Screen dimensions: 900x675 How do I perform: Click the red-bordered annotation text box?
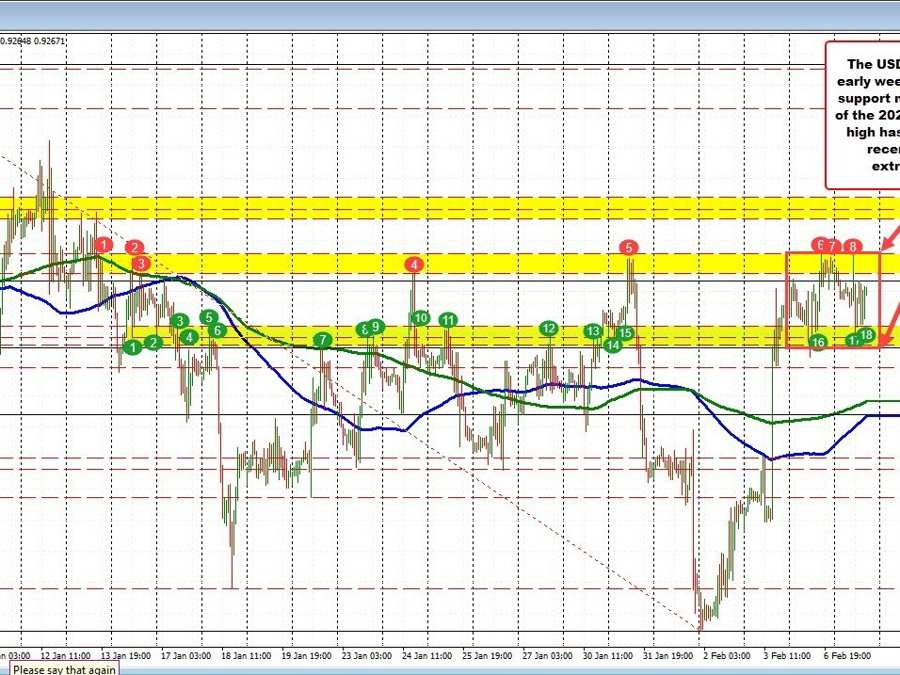[862, 115]
